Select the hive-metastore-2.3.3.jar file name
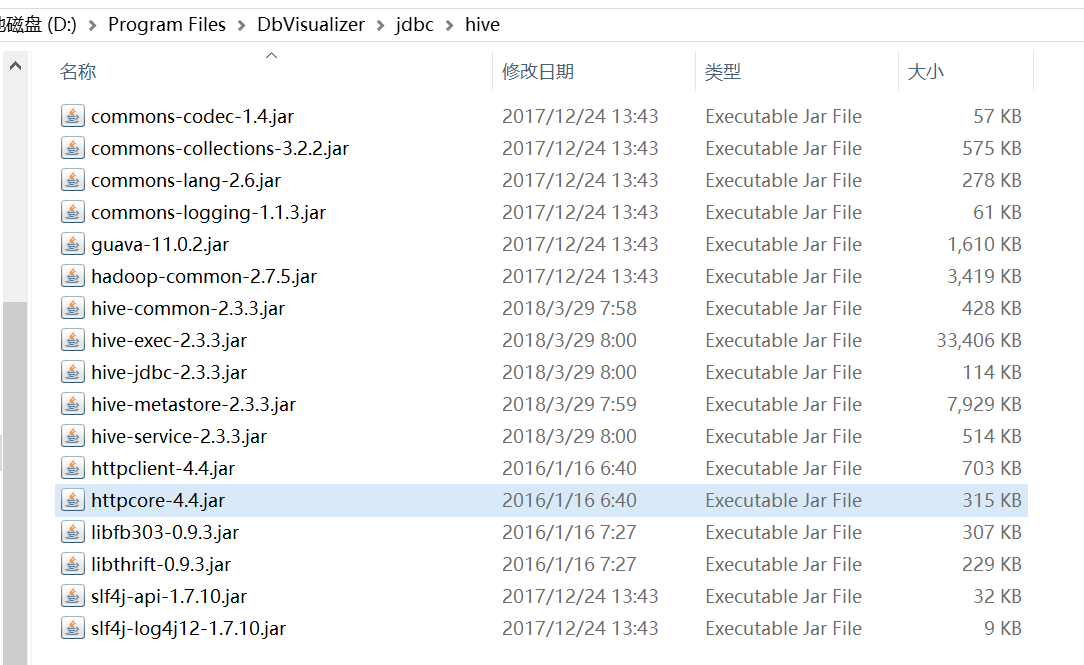 (194, 404)
